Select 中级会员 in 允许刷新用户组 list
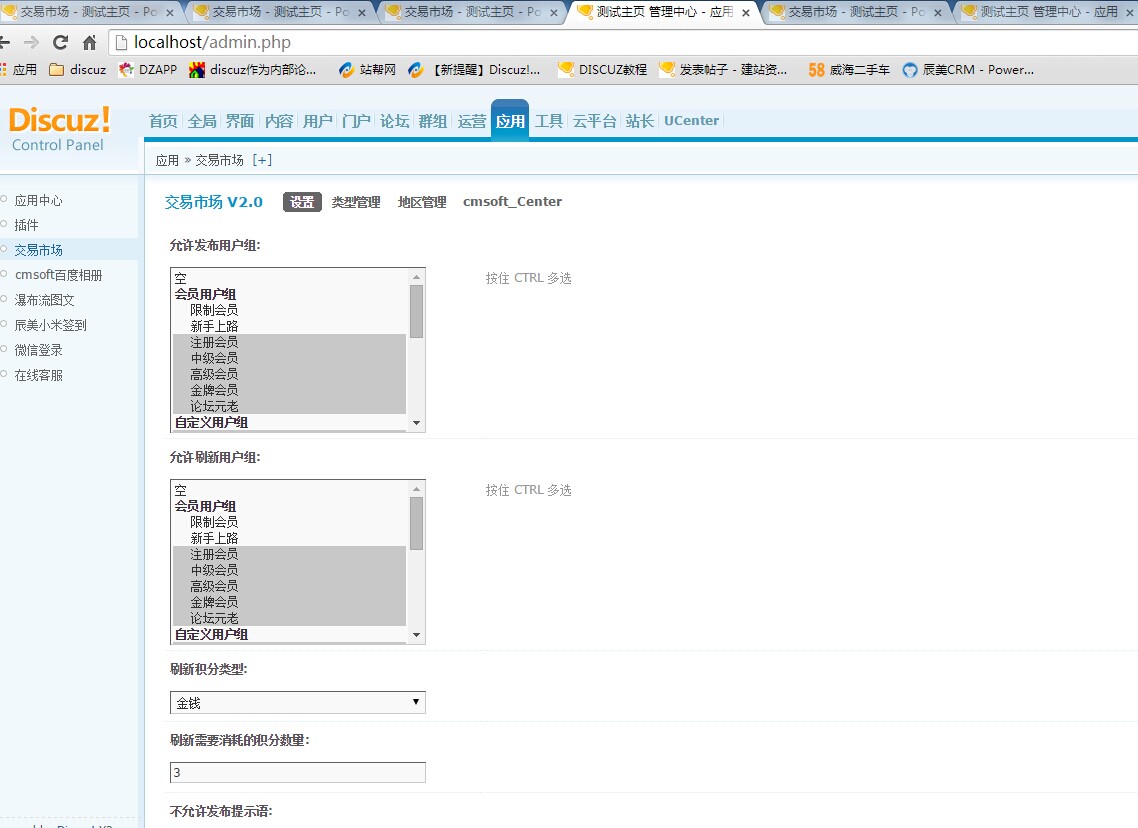This screenshot has height=828, width=1138. point(289,570)
